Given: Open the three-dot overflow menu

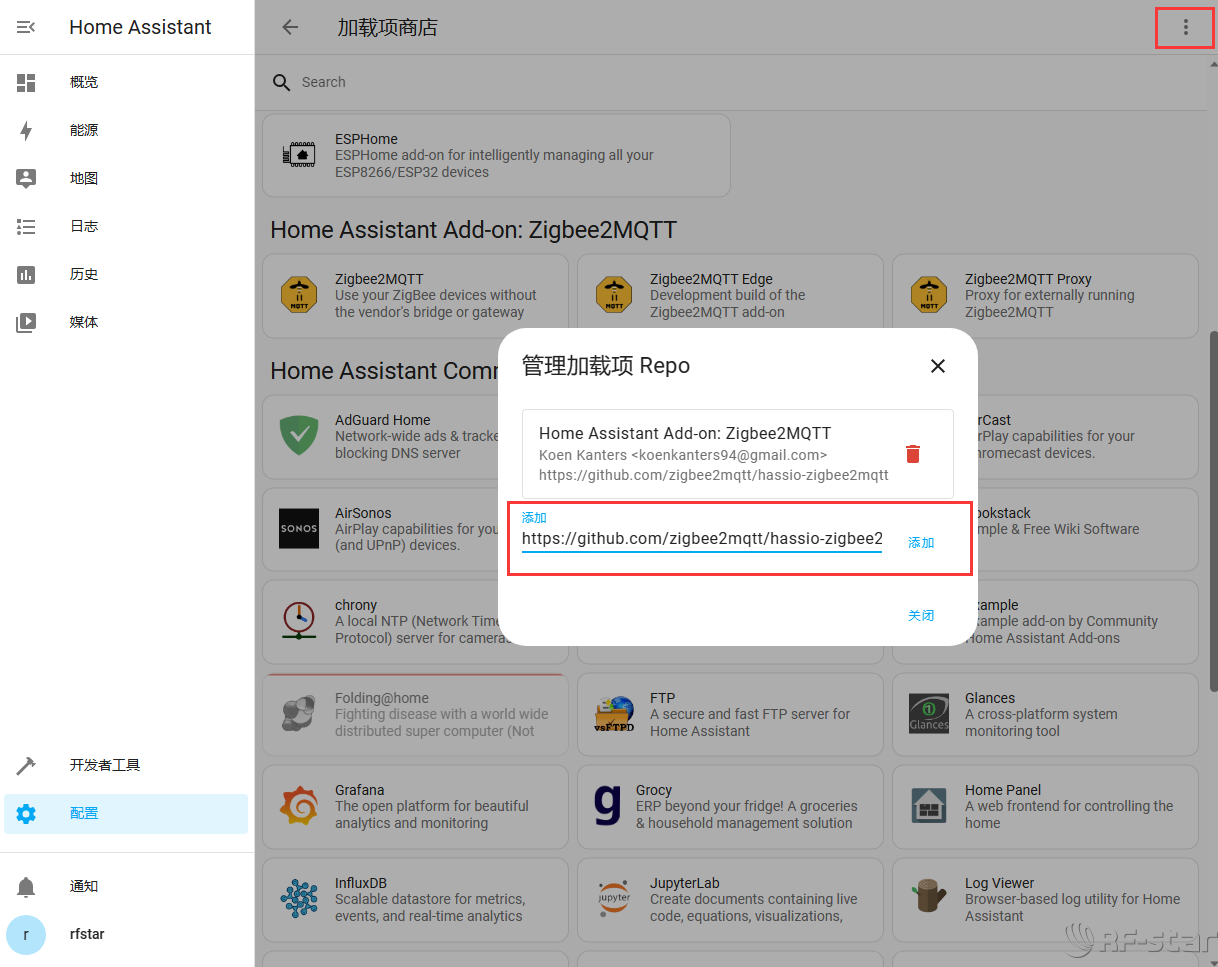Looking at the screenshot, I should pyautogui.click(x=1185, y=27).
